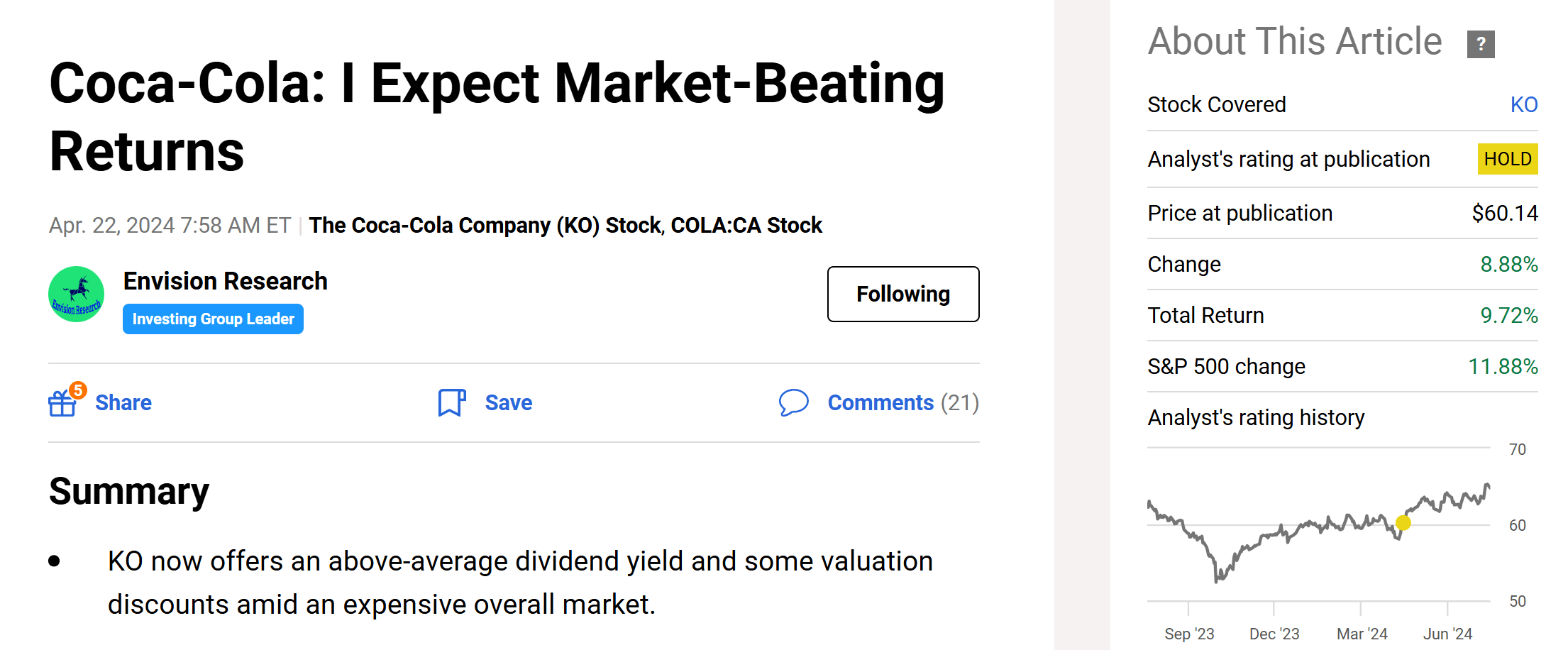The width and height of the screenshot is (1568, 650).
Task: Click the gift share icon
Action: pos(62,404)
